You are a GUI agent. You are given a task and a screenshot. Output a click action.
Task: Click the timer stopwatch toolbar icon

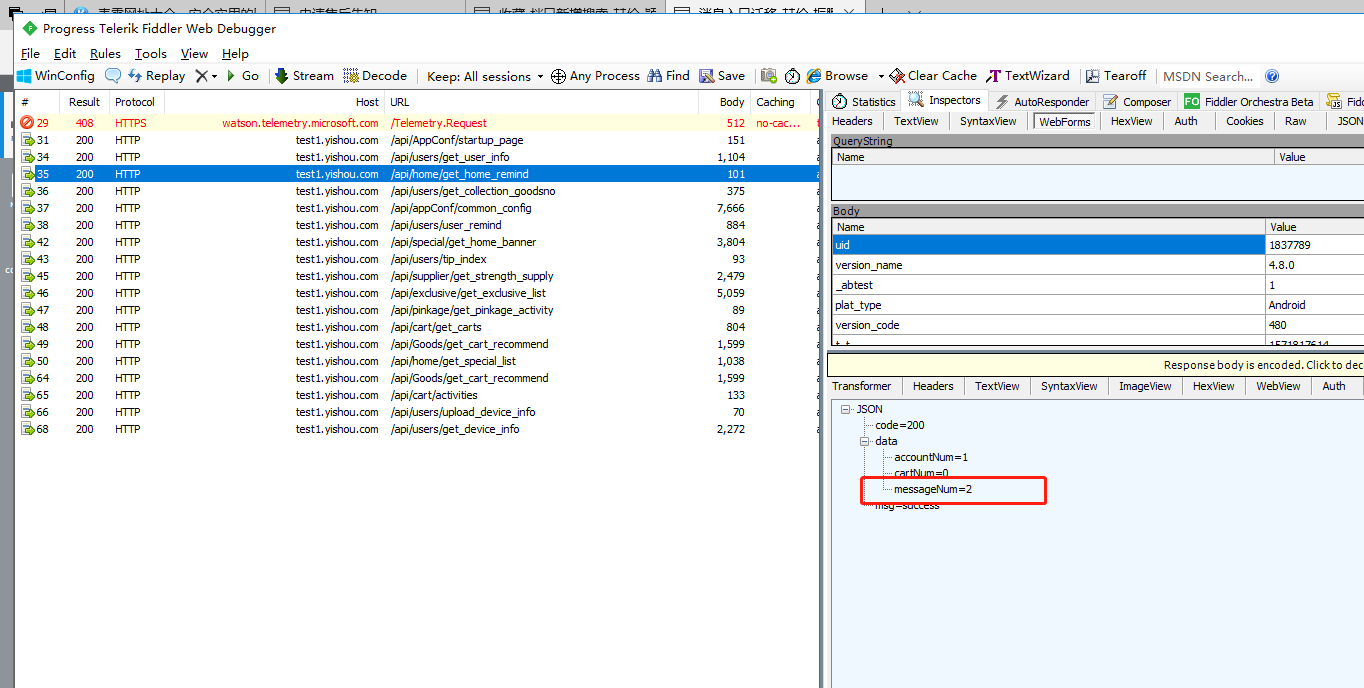coord(792,76)
